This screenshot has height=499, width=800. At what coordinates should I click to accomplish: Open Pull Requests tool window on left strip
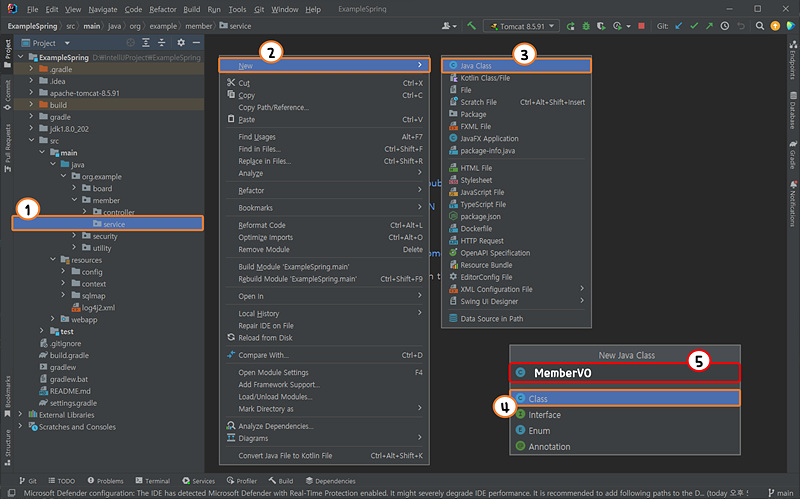click(x=7, y=148)
